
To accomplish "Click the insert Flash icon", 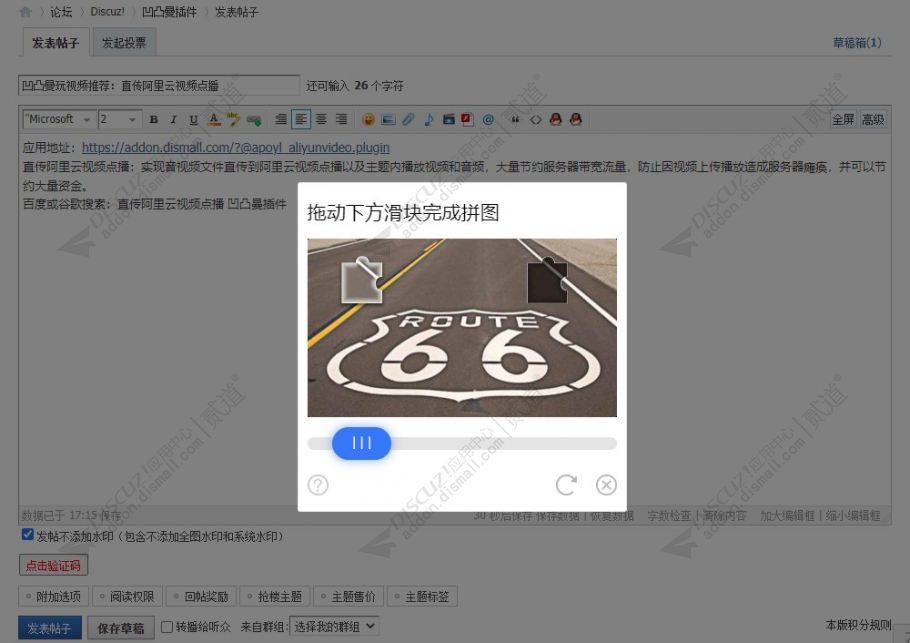I will coord(467,120).
